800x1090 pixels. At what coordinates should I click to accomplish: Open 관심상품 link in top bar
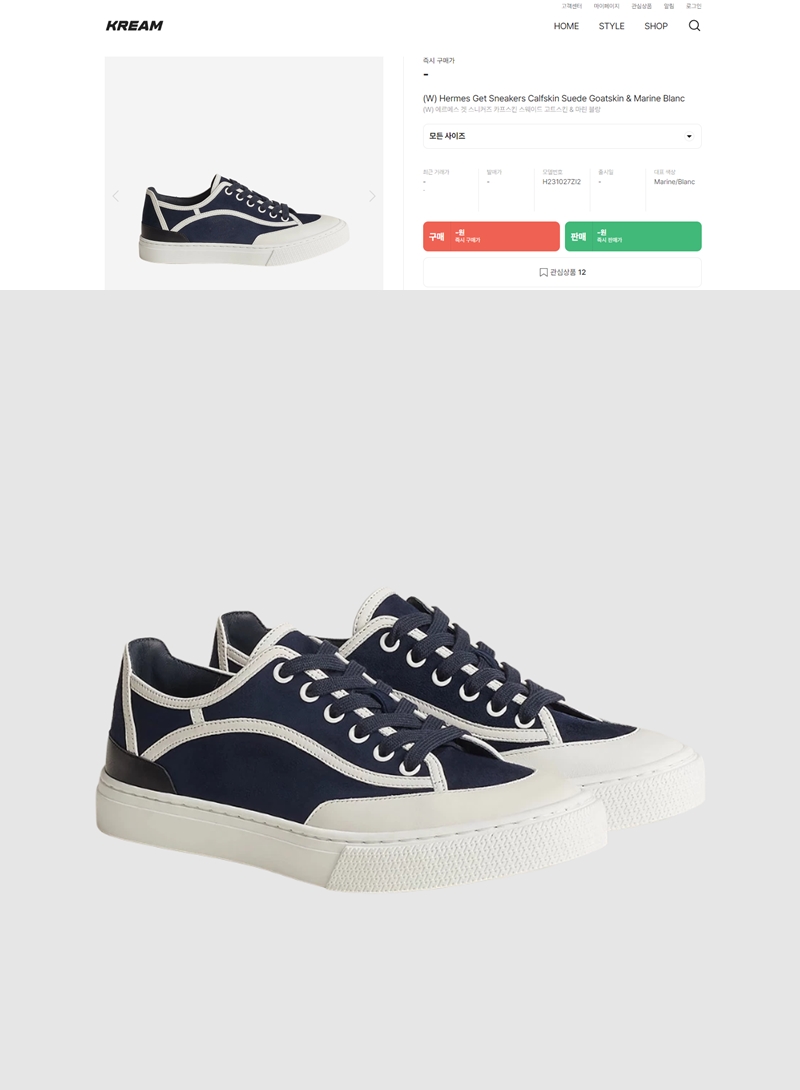[x=641, y=6]
